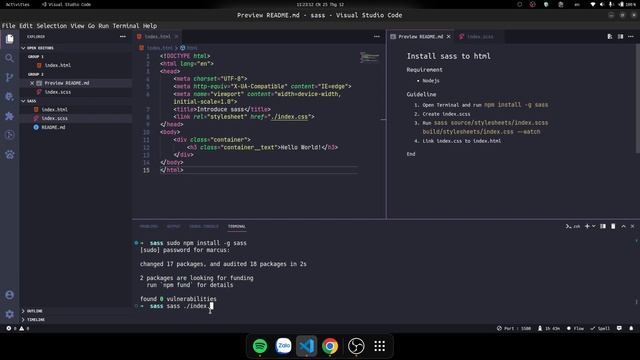Screen dimensions: 640x360
Task: Toggle the Spell checker status item
Action: click(600, 328)
